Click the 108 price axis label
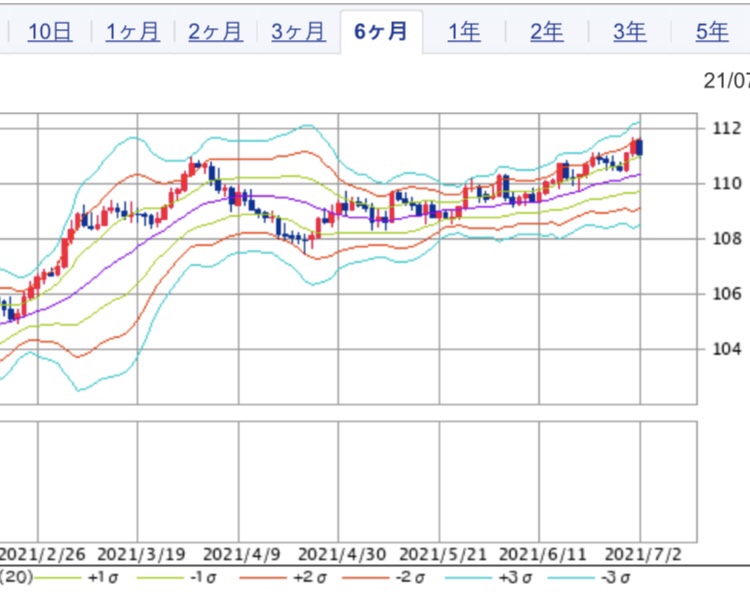This screenshot has width=750, height=602. pos(727,238)
